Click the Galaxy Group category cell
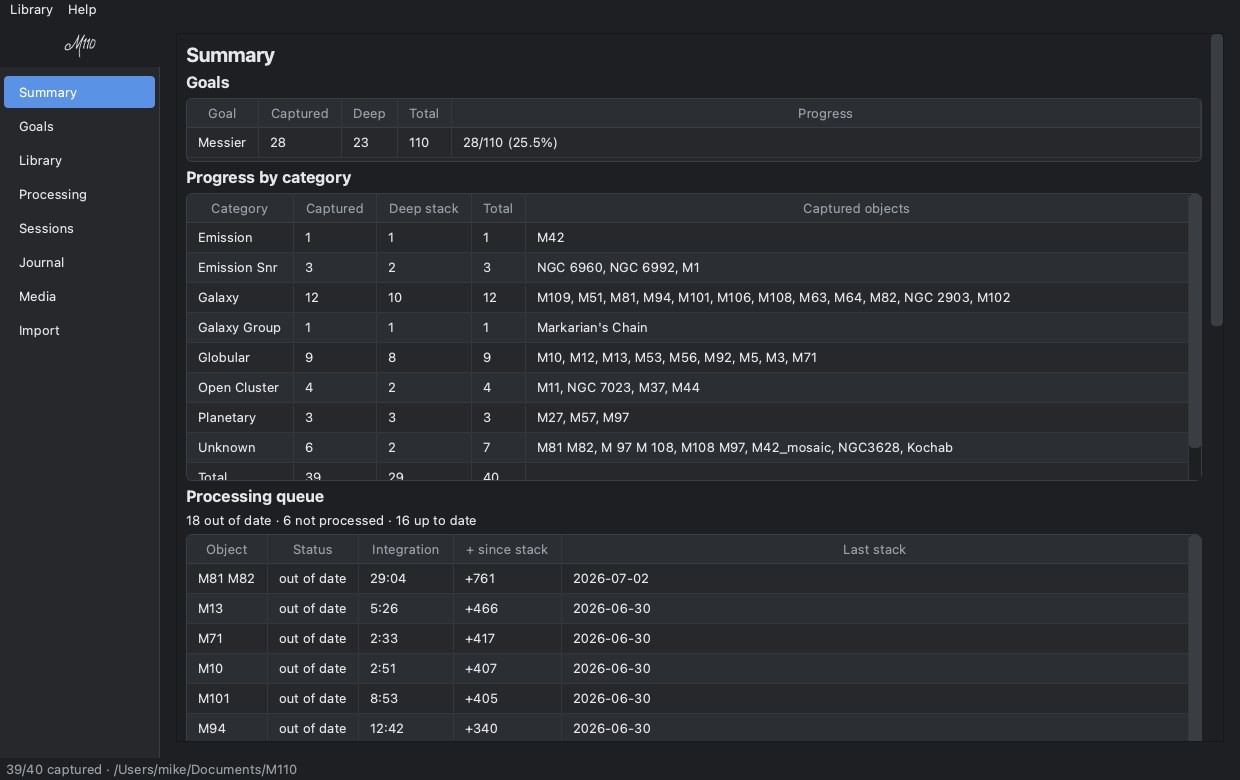Image resolution: width=1240 pixels, height=780 pixels. point(239,327)
